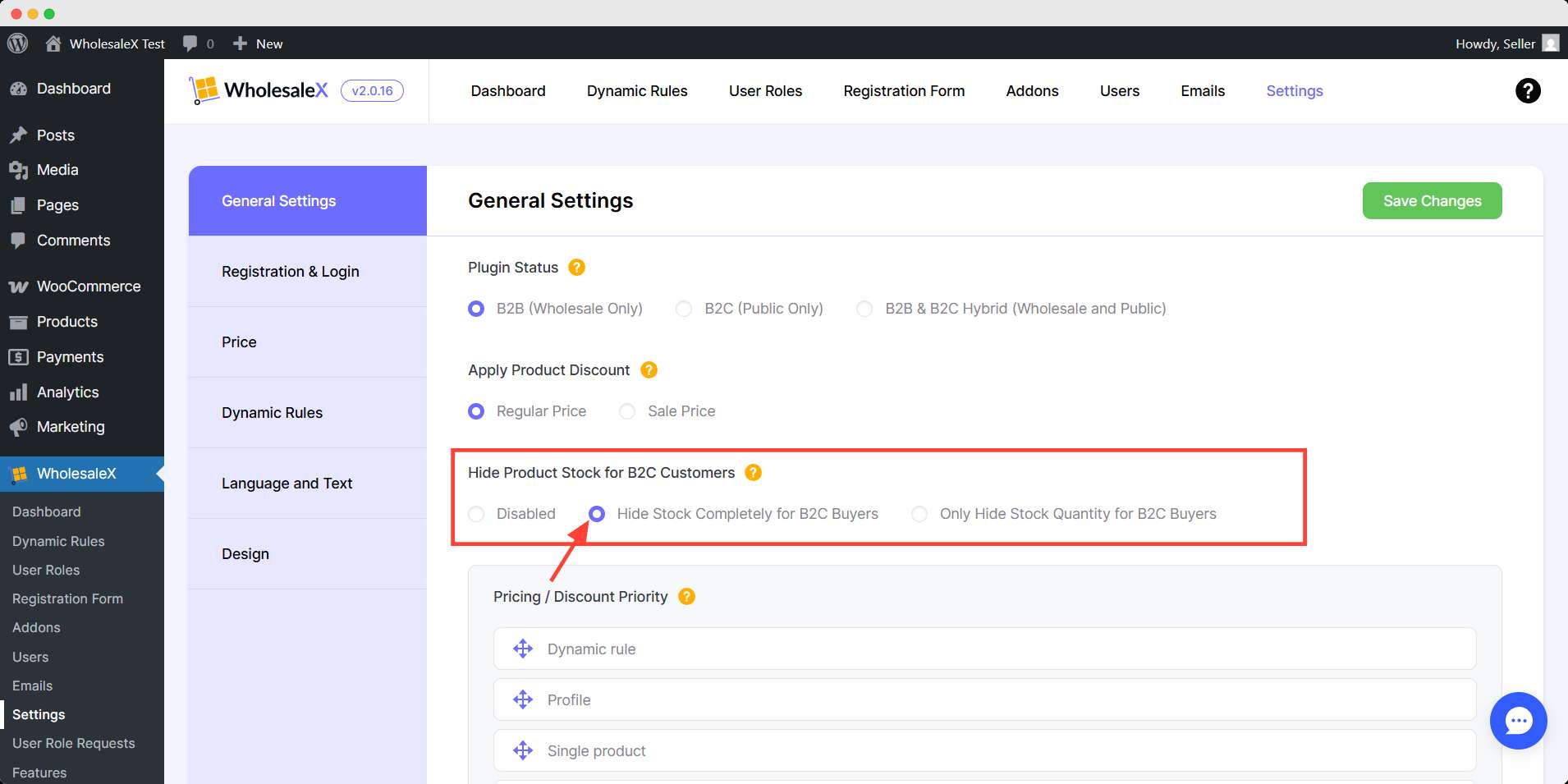Click the Seller avatar in admin bar
Screen dimensions: 1568x784
1551,44
